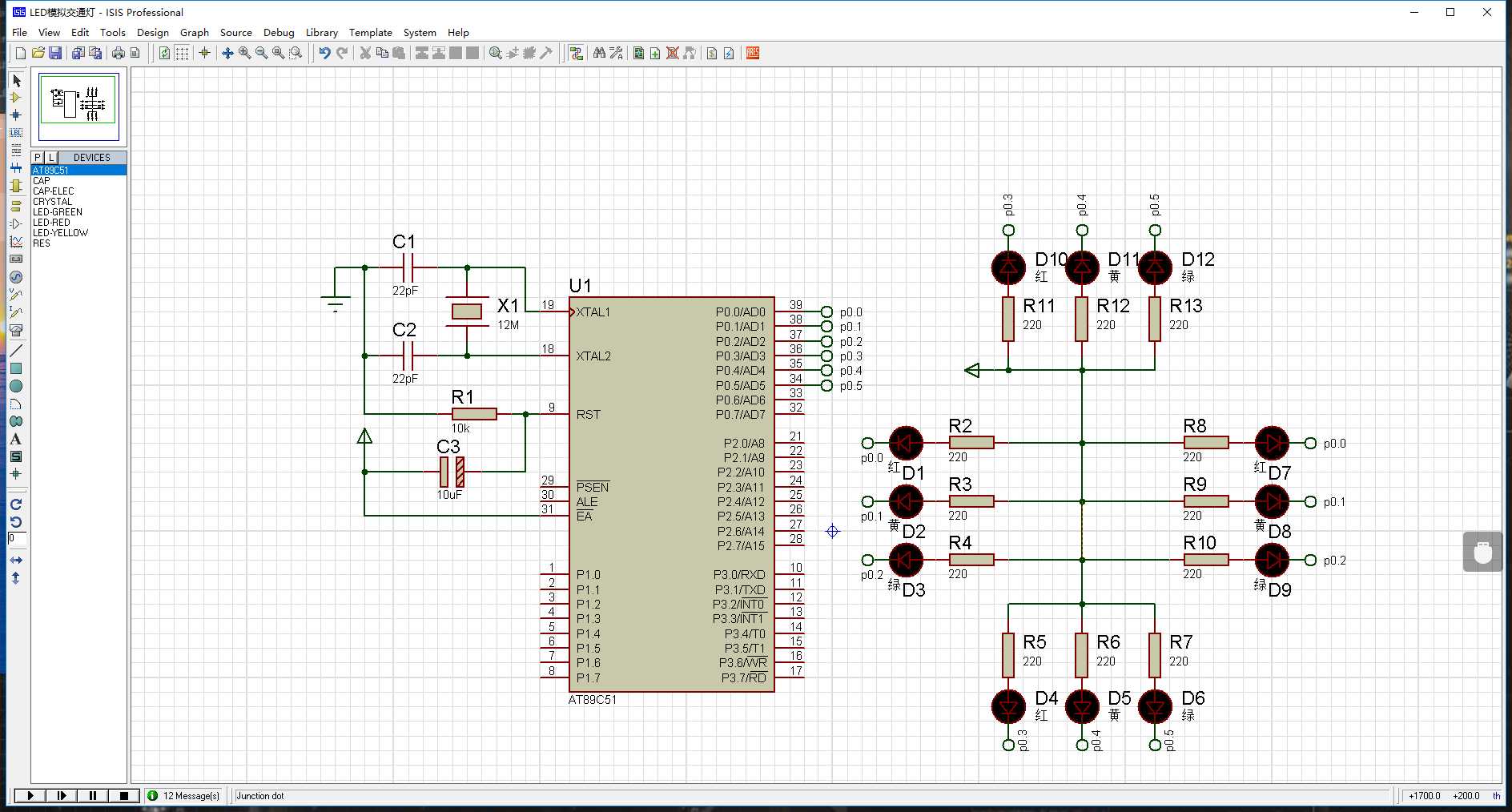Open the Debug menu

[279, 33]
